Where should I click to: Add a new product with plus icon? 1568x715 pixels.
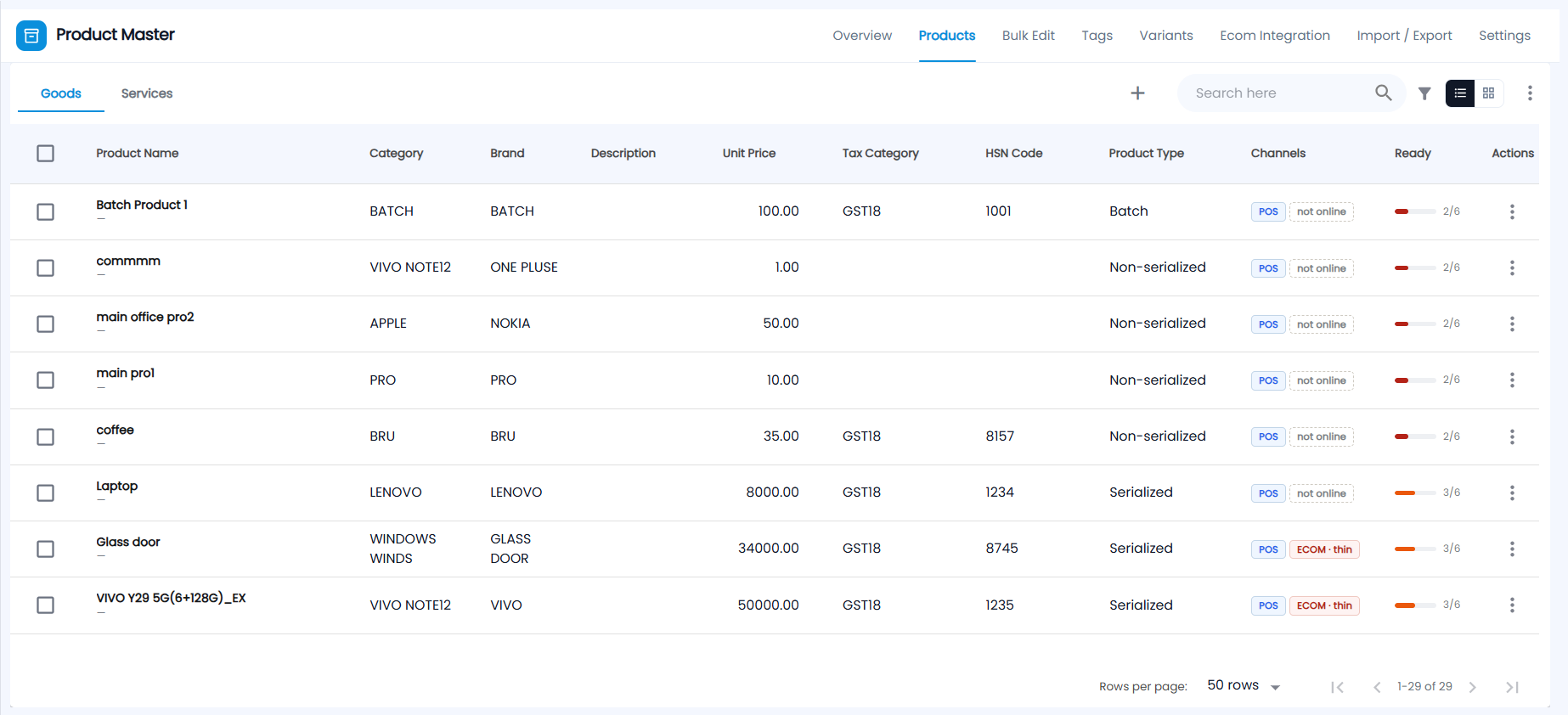click(1137, 93)
